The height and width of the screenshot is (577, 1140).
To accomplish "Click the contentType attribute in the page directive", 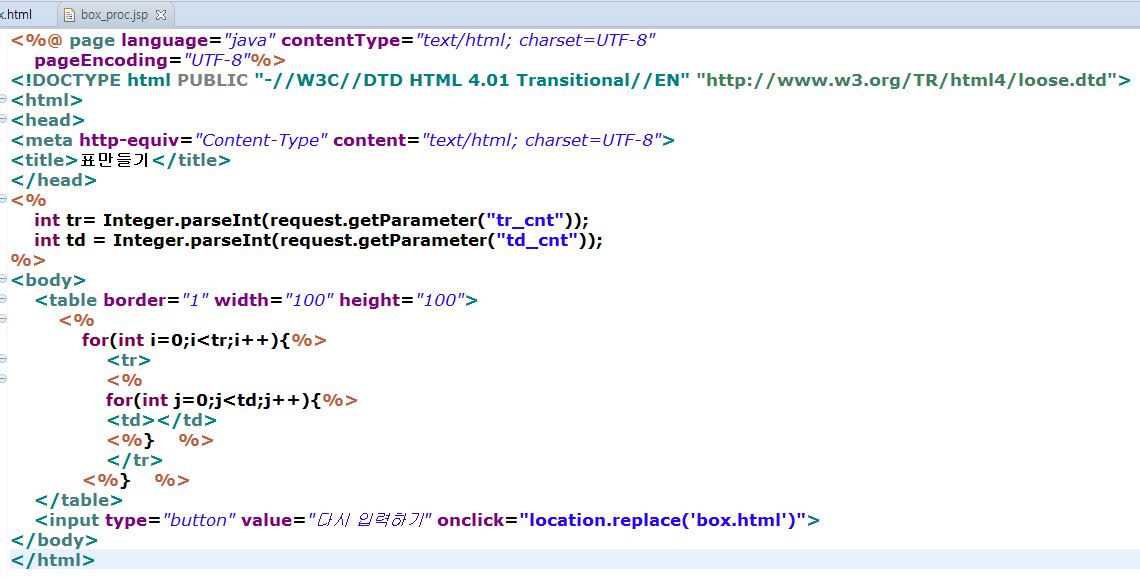I will (468, 41).
